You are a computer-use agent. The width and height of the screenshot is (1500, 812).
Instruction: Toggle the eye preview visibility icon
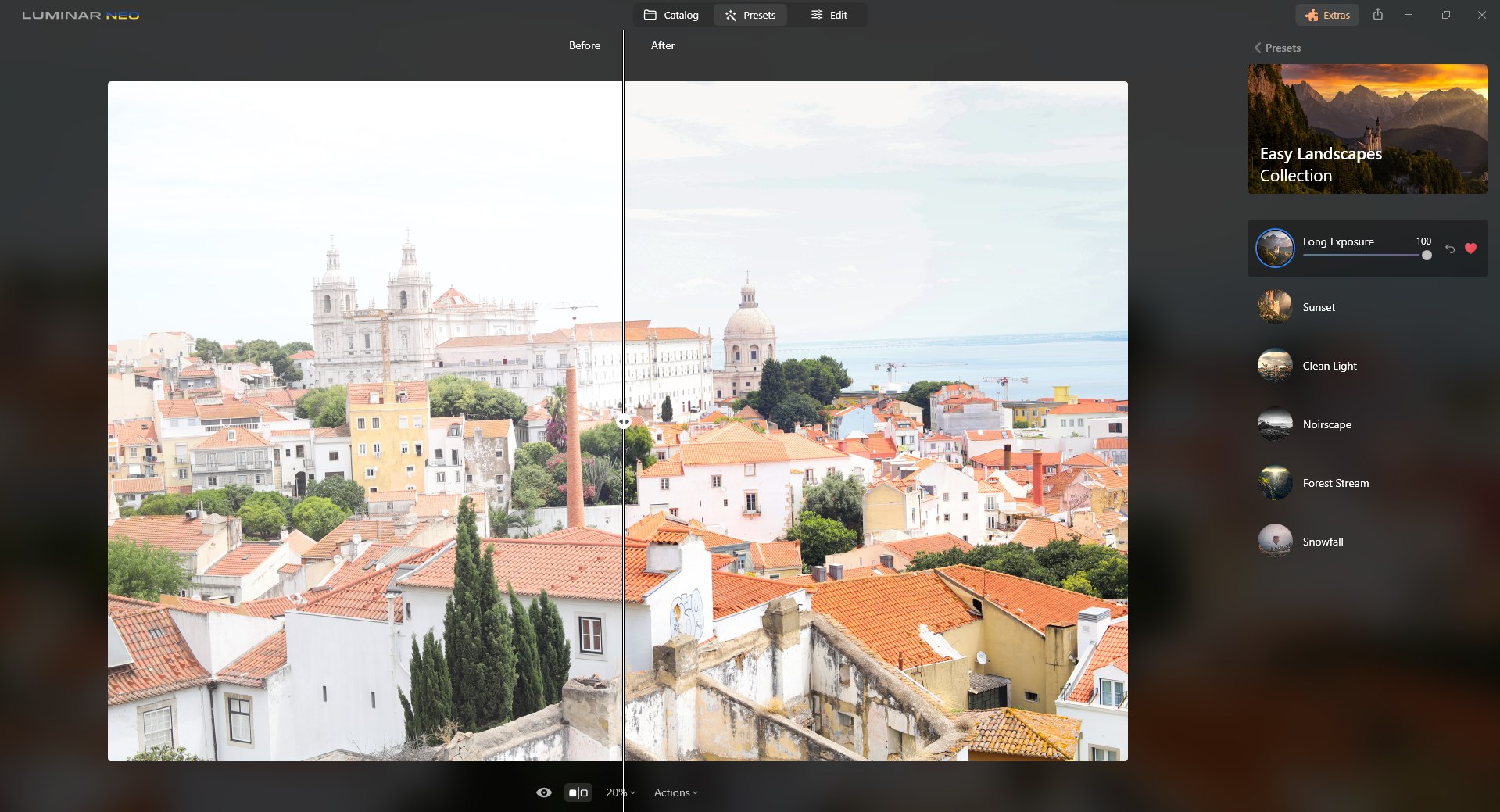click(x=544, y=792)
